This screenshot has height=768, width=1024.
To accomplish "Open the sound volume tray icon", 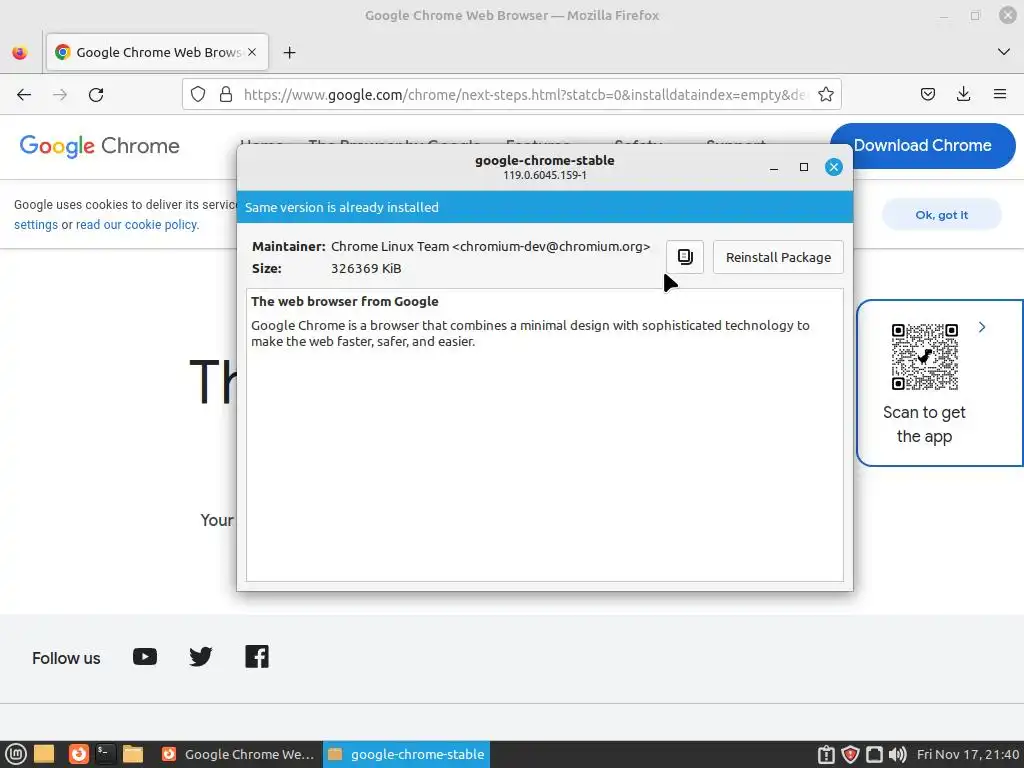I will [x=898, y=754].
